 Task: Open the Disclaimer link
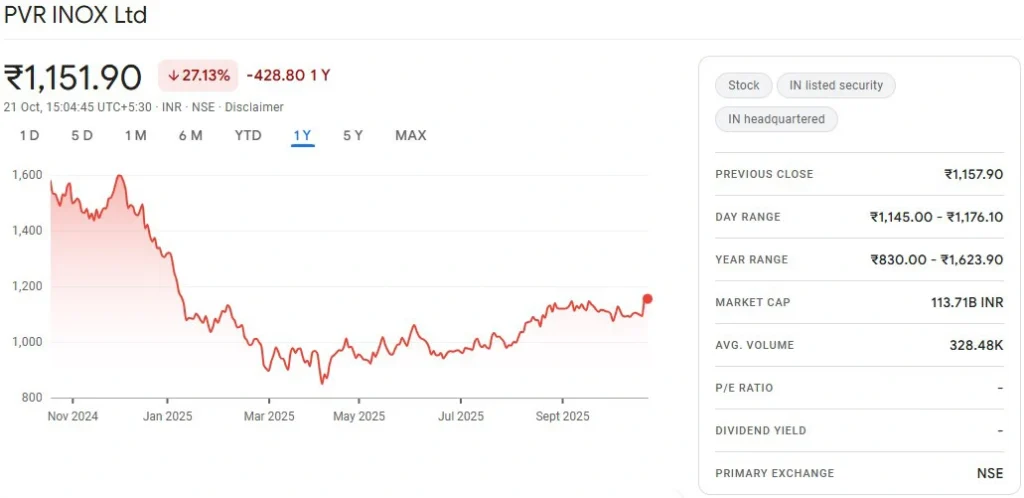coord(254,107)
